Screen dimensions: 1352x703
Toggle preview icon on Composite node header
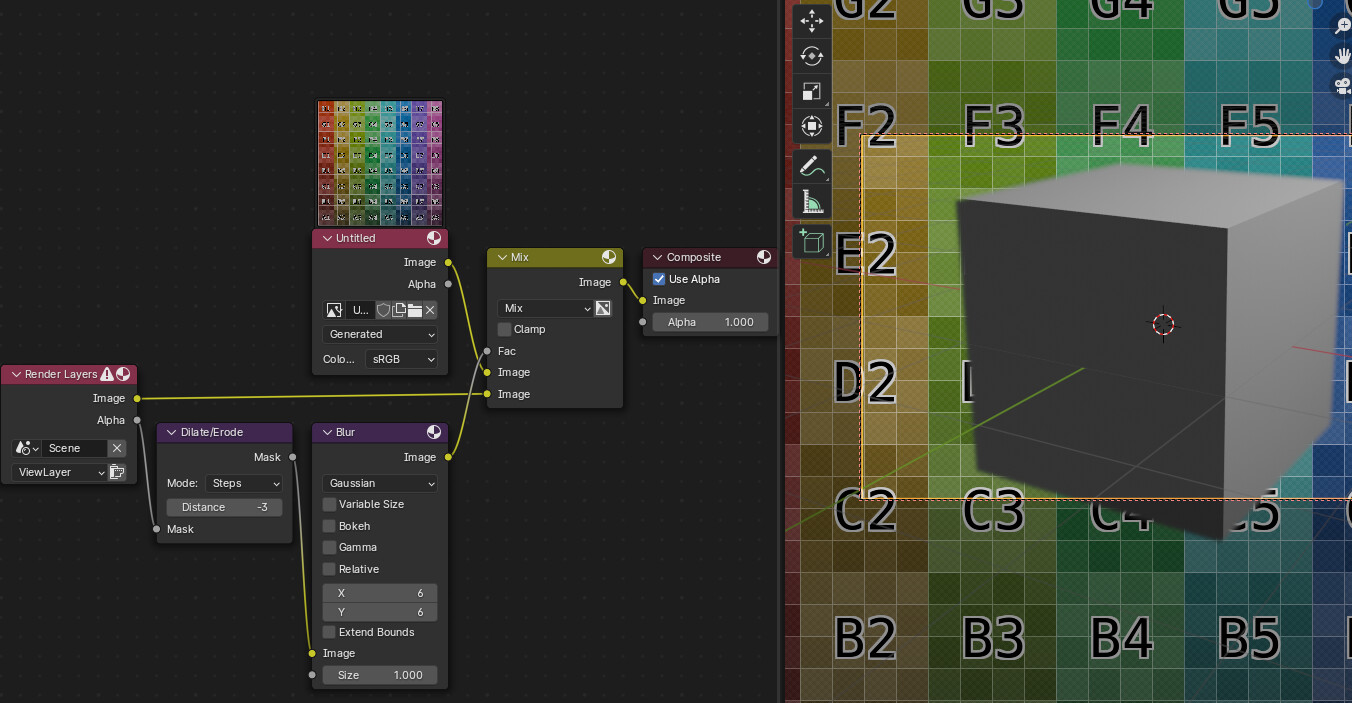tap(764, 257)
